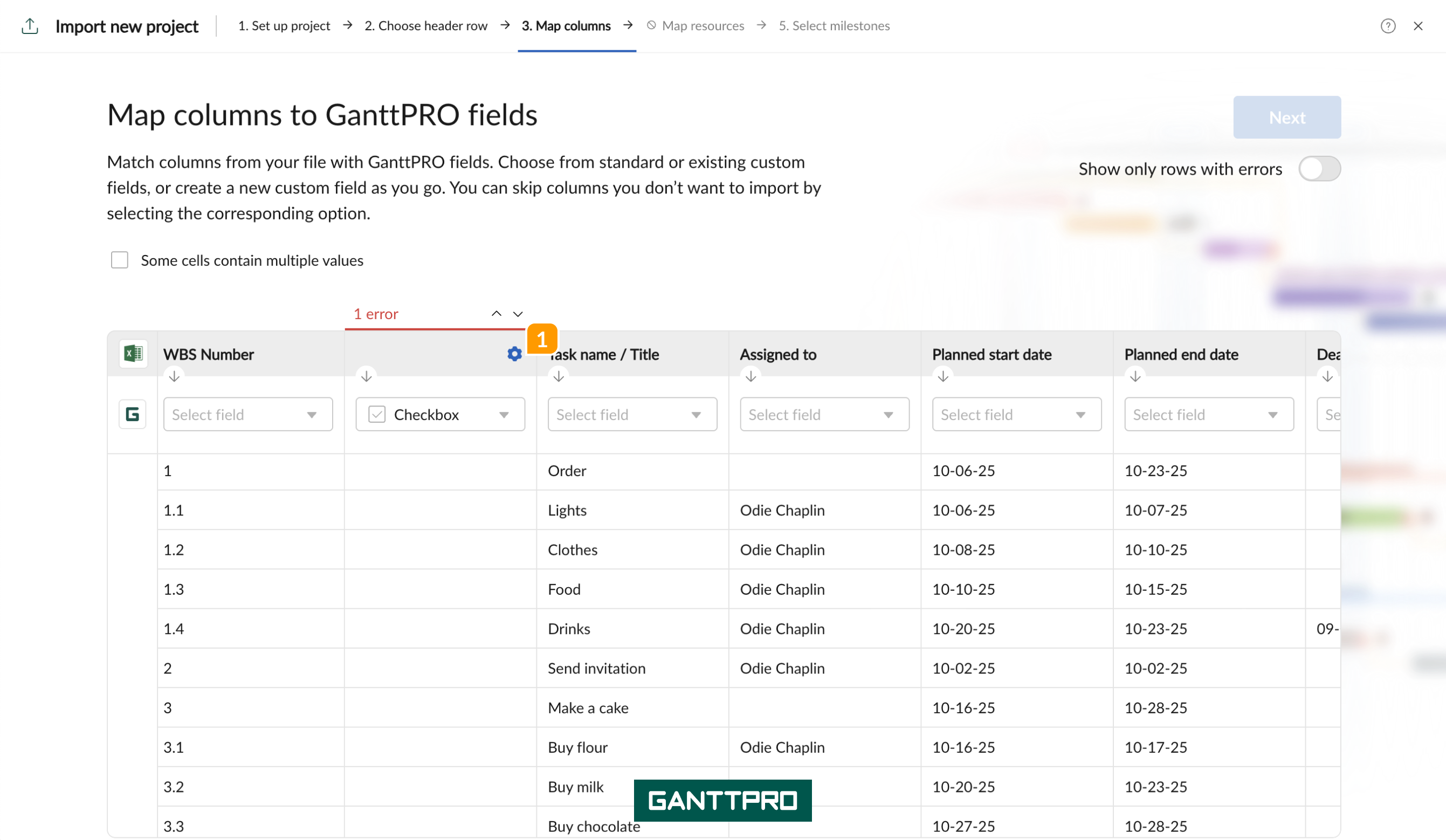This screenshot has width=1446, height=840.
Task: Click the 1 error label
Action: [x=376, y=314]
